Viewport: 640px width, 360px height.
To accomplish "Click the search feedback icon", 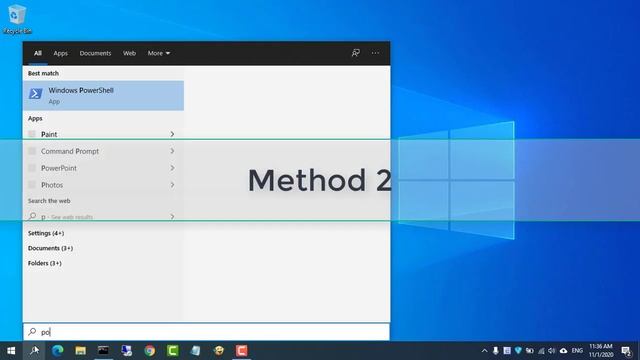I will (356, 53).
